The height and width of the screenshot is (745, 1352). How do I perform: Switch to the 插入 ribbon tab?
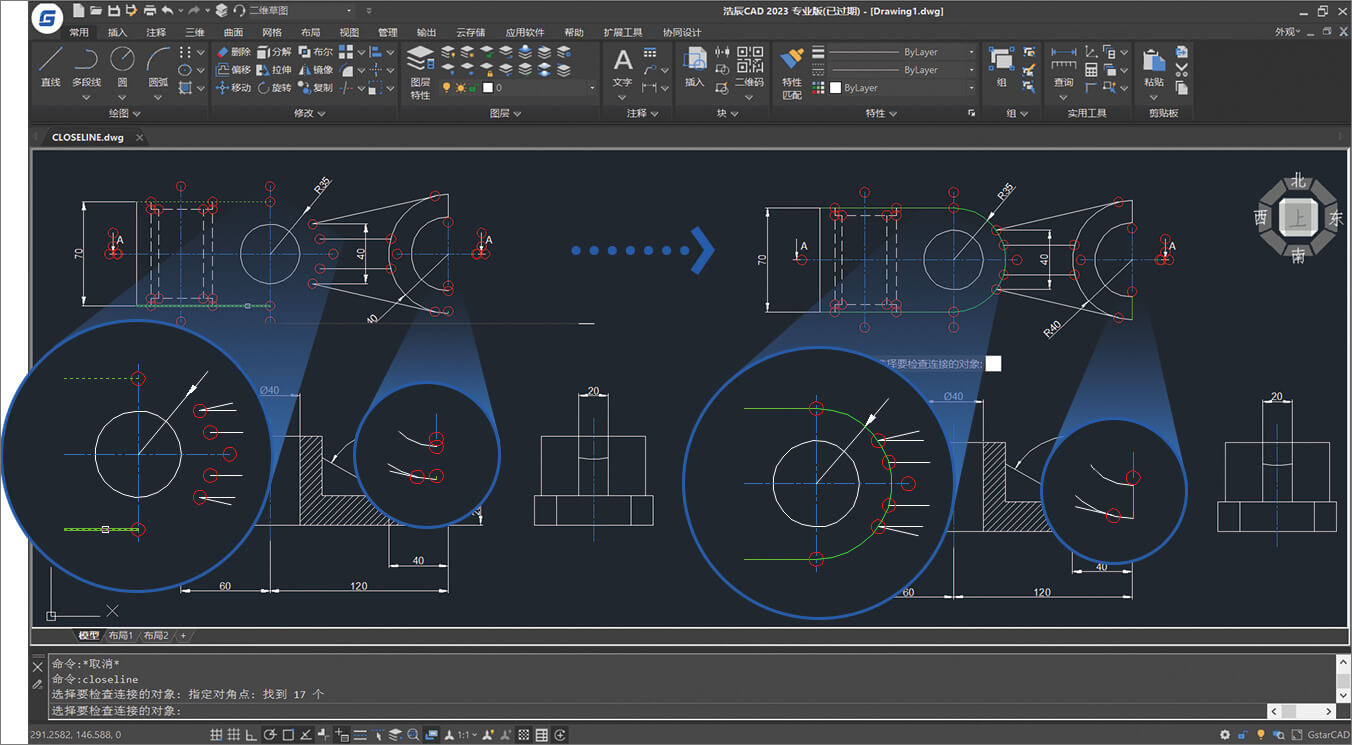click(117, 32)
